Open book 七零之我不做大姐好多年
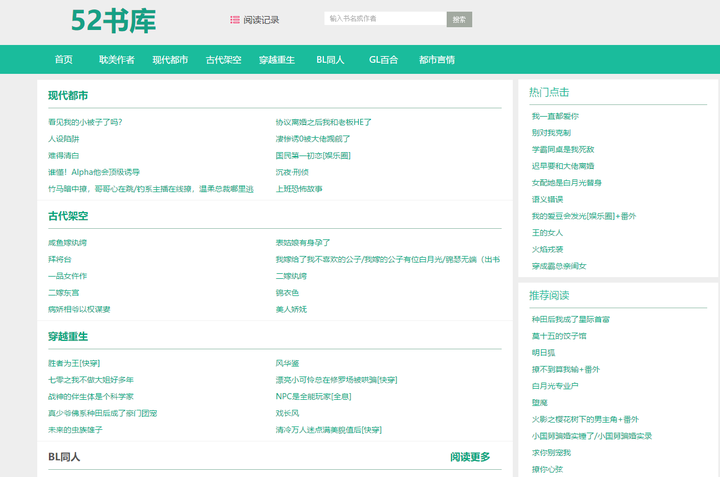Screen dimensions: 720x477 click(x=90, y=380)
